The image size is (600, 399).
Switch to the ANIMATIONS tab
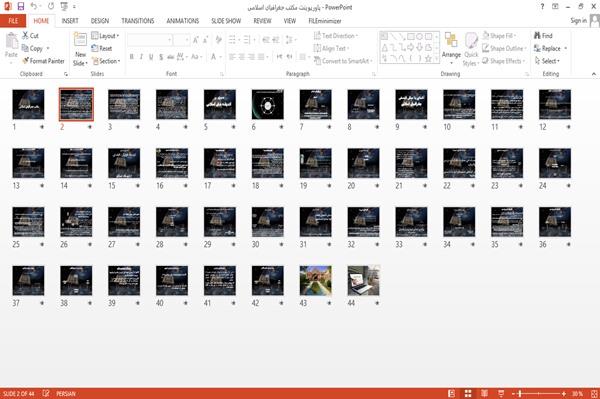tap(183, 21)
